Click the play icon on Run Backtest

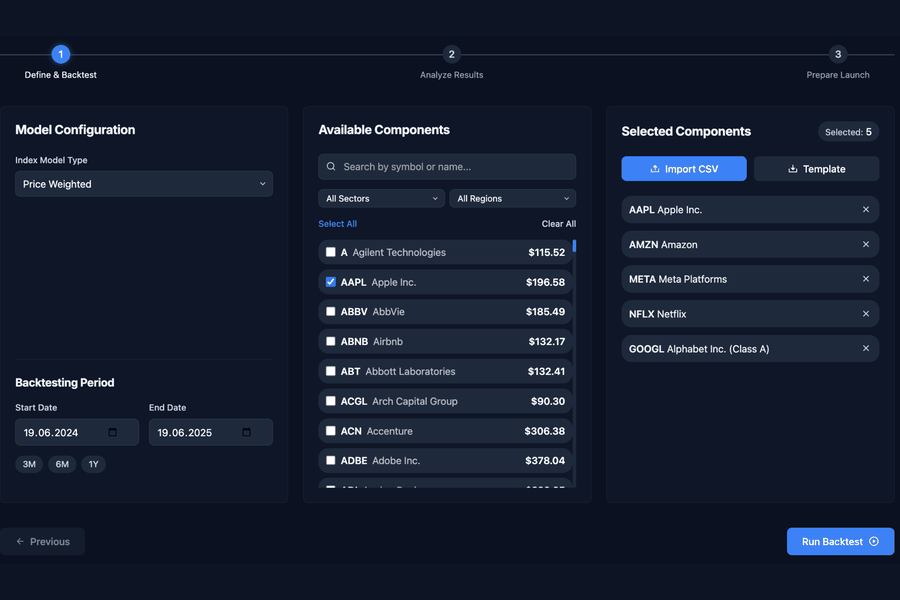pyautogui.click(x=874, y=541)
